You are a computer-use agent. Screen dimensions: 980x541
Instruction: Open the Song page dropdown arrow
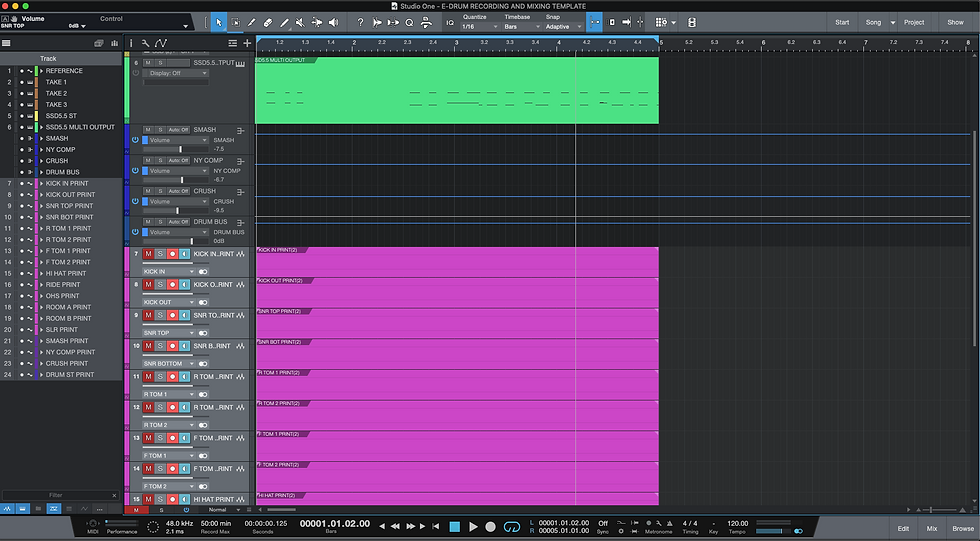[892, 22]
